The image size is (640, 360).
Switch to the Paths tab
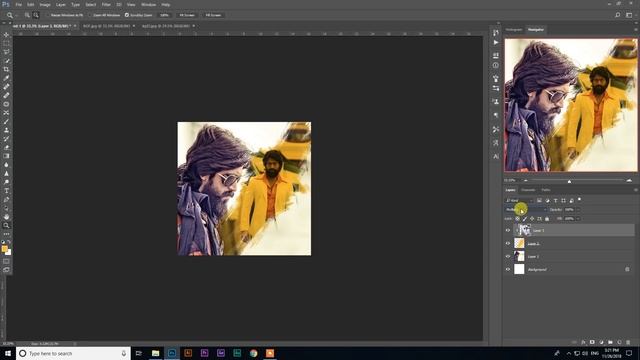(x=546, y=190)
